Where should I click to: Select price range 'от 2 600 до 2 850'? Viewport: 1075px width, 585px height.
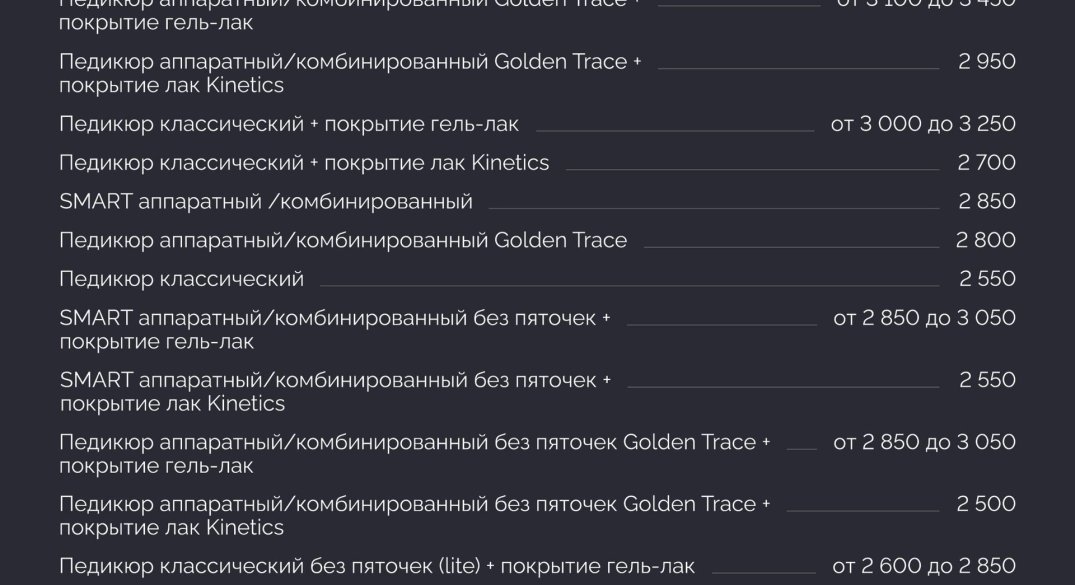[x=923, y=566]
